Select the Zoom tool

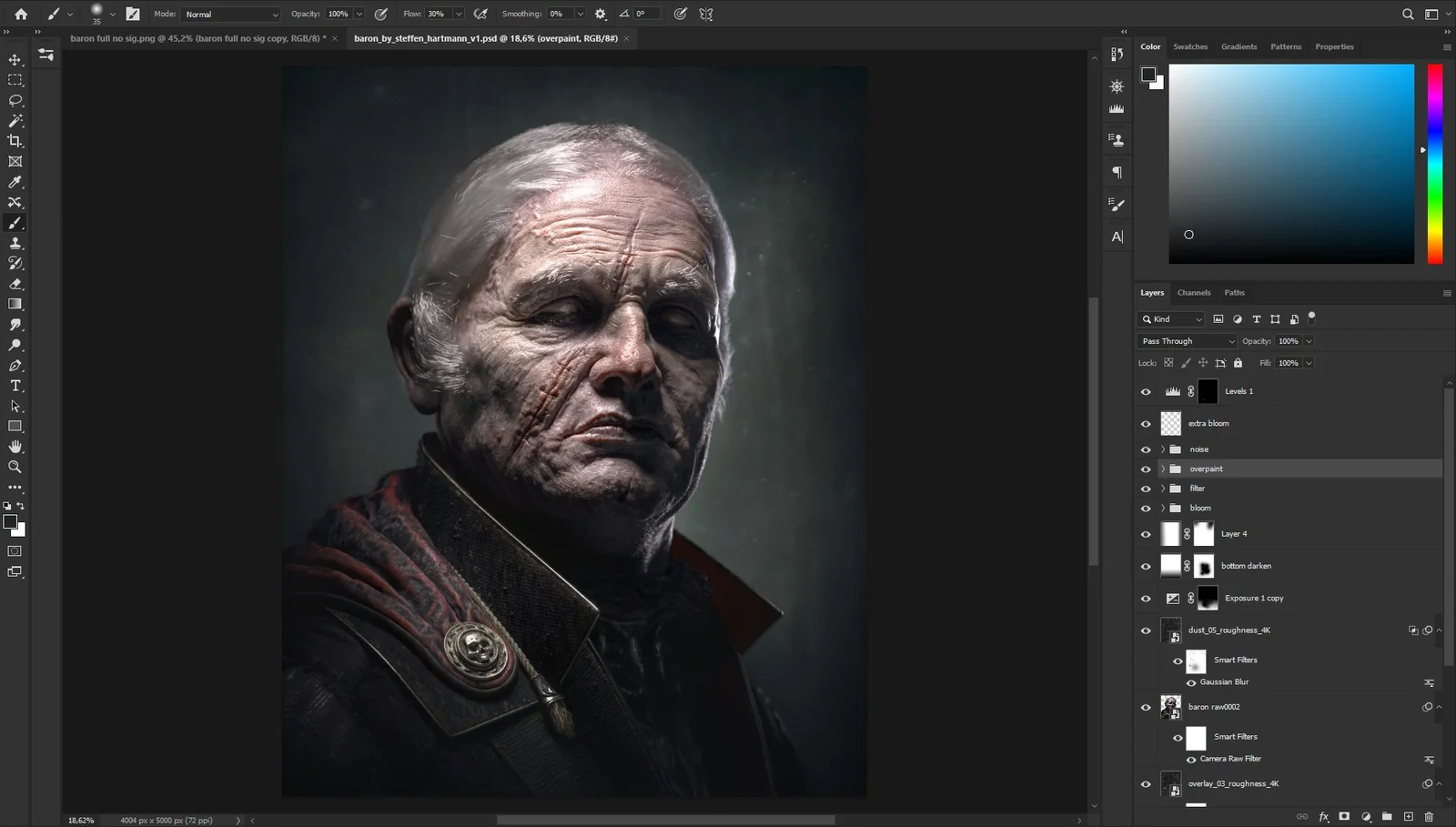pos(15,467)
